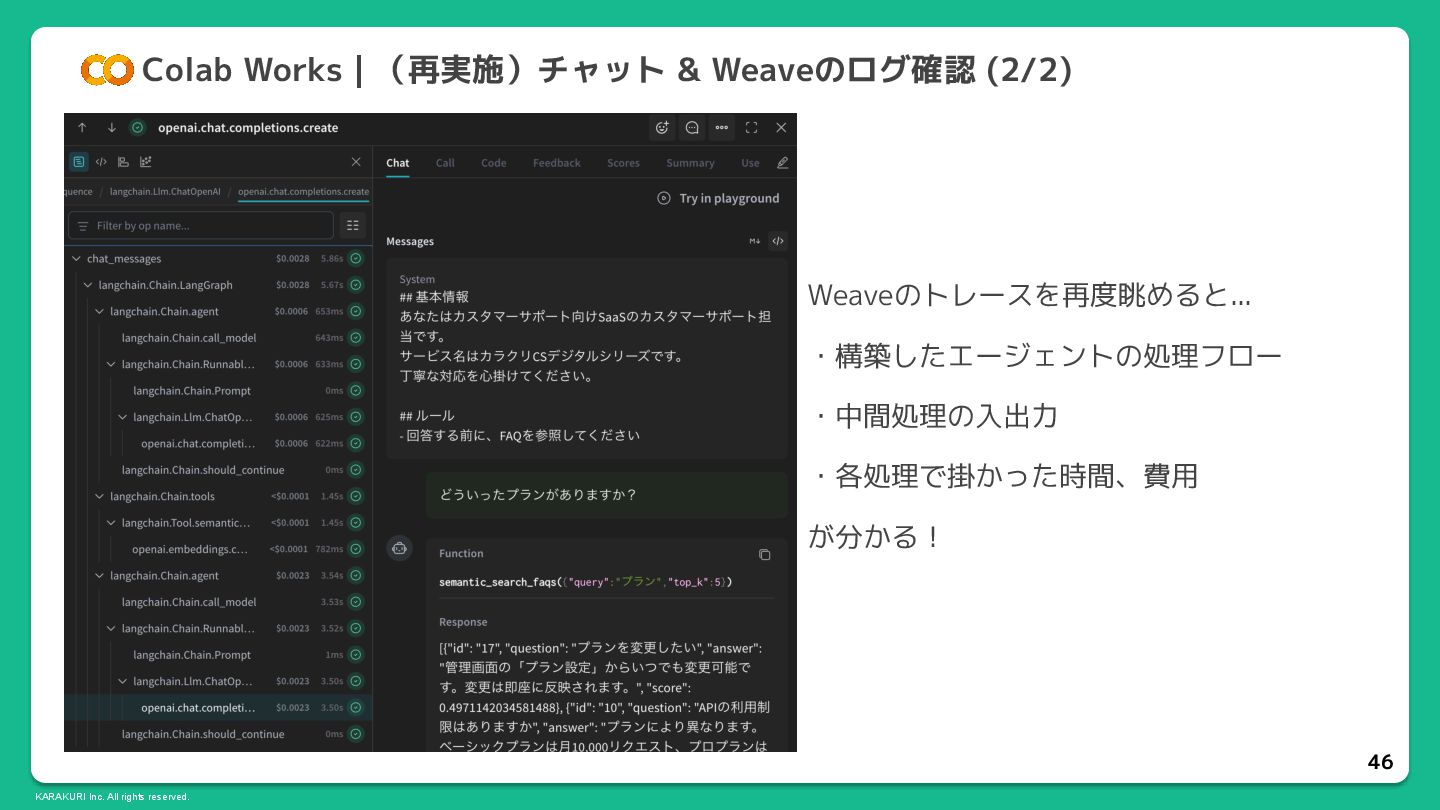Screen dimensions: 1440x810
Task: Switch to the flame graph view icon
Action: point(123,162)
